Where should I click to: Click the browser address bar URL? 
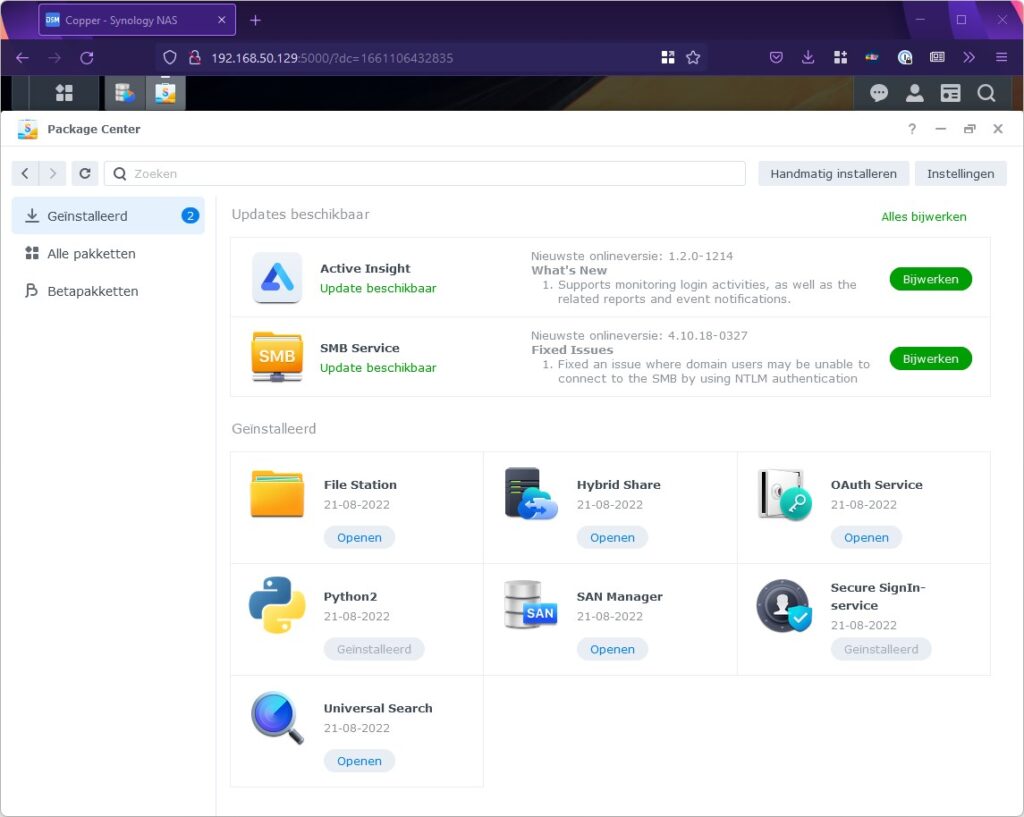pos(332,58)
